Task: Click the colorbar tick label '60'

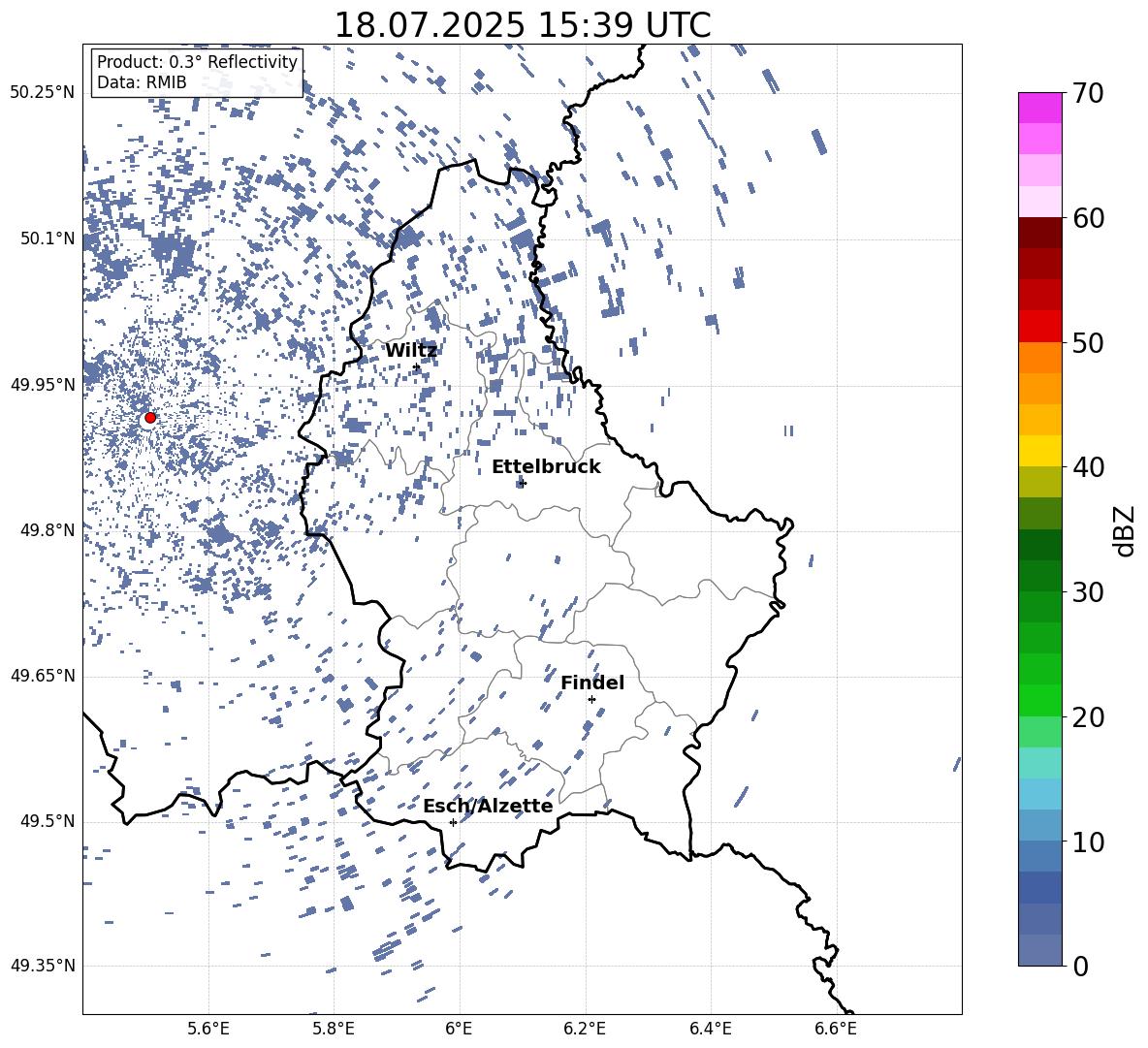Action: [x=1088, y=218]
